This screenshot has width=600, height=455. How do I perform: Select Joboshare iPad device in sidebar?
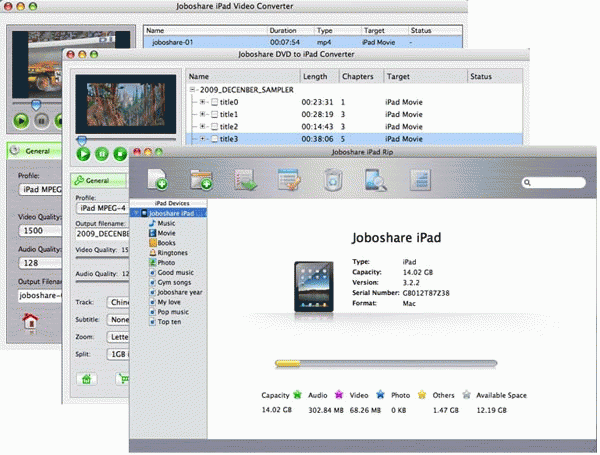point(168,213)
